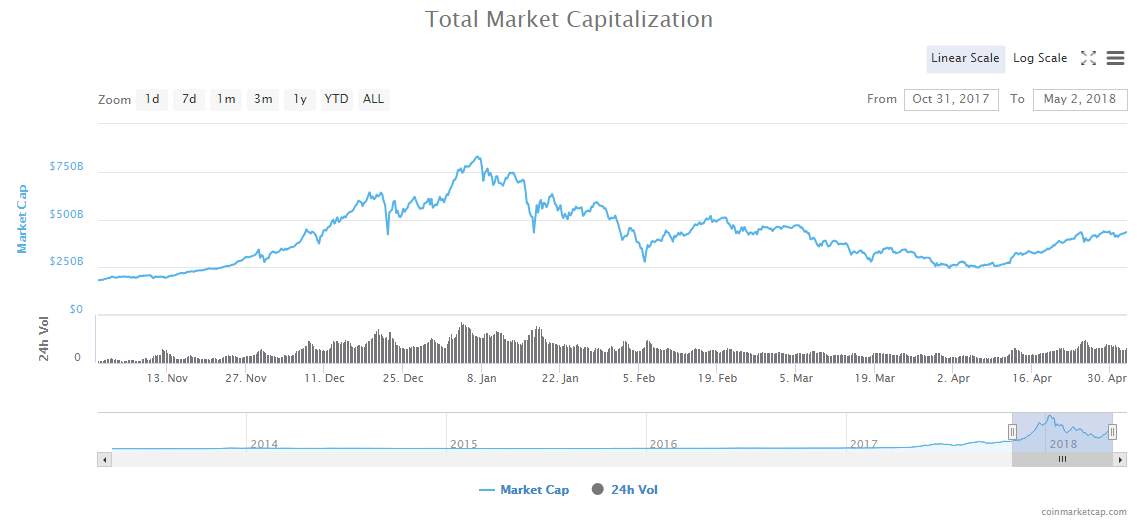Select the YTD zoom option

pos(337,99)
